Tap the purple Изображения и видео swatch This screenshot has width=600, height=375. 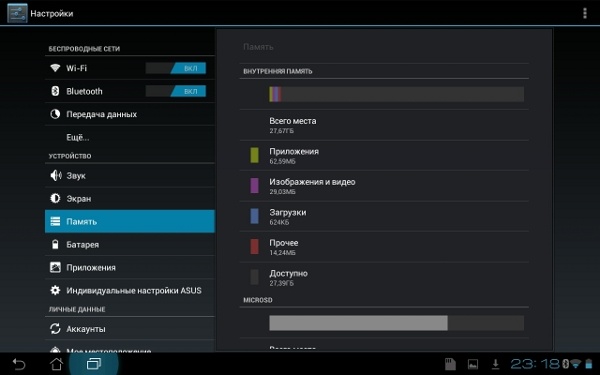(x=254, y=186)
